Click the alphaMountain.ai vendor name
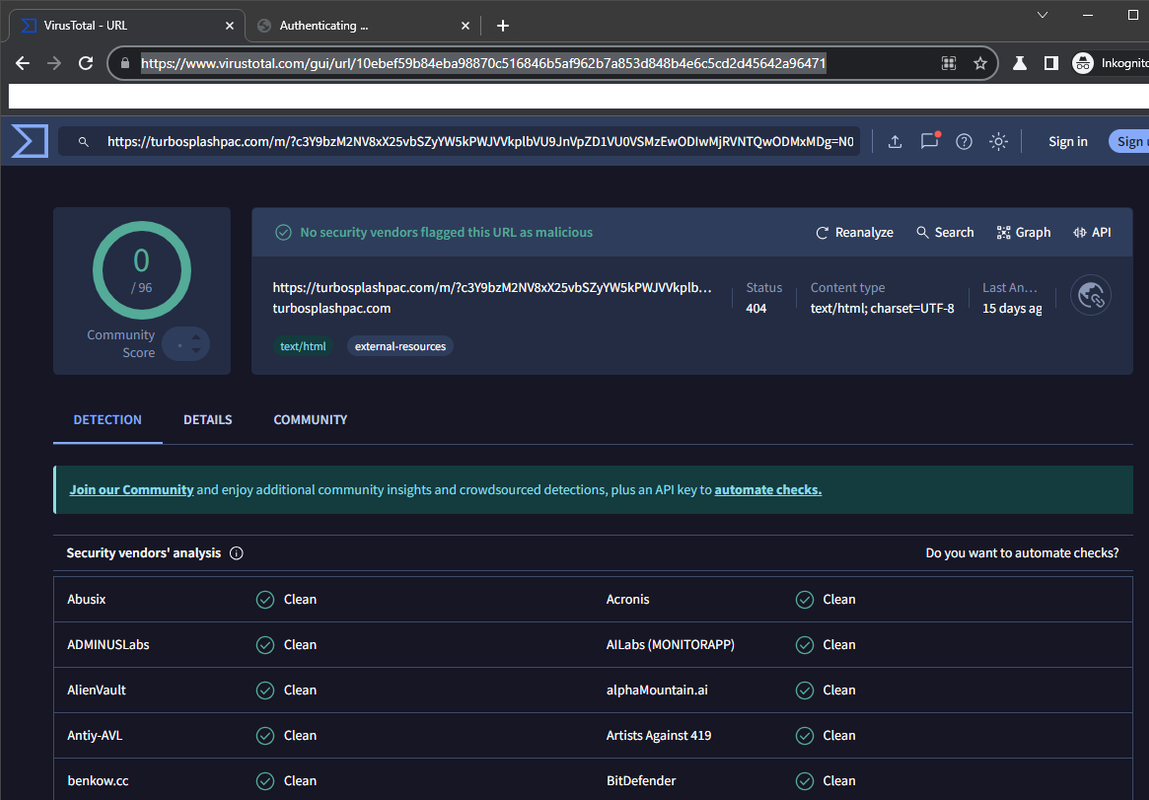The width and height of the screenshot is (1149, 800). (657, 690)
